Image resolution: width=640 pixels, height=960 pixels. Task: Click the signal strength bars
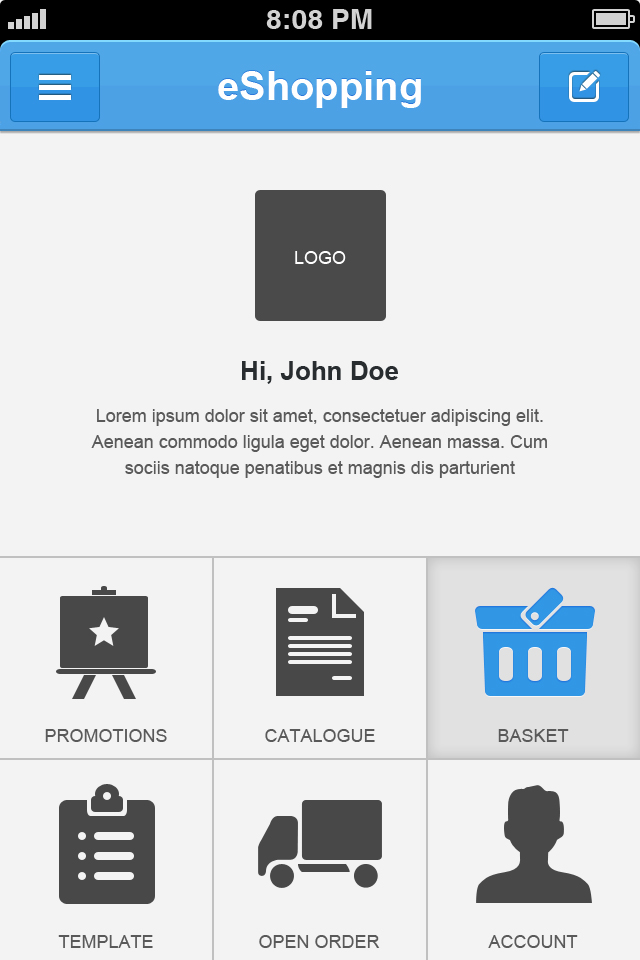click(x=27, y=19)
